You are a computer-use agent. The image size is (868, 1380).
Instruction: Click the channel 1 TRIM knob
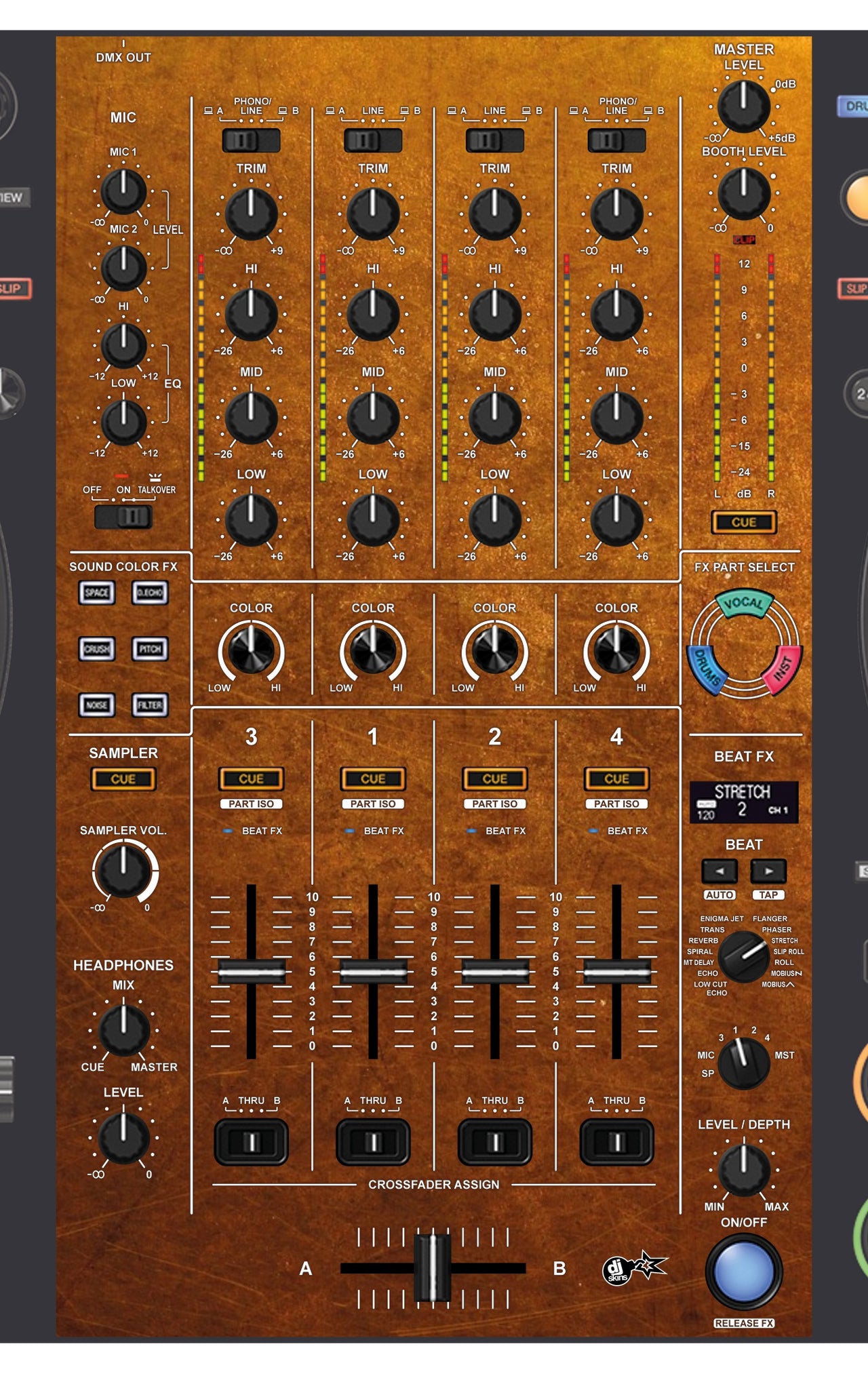point(373,214)
